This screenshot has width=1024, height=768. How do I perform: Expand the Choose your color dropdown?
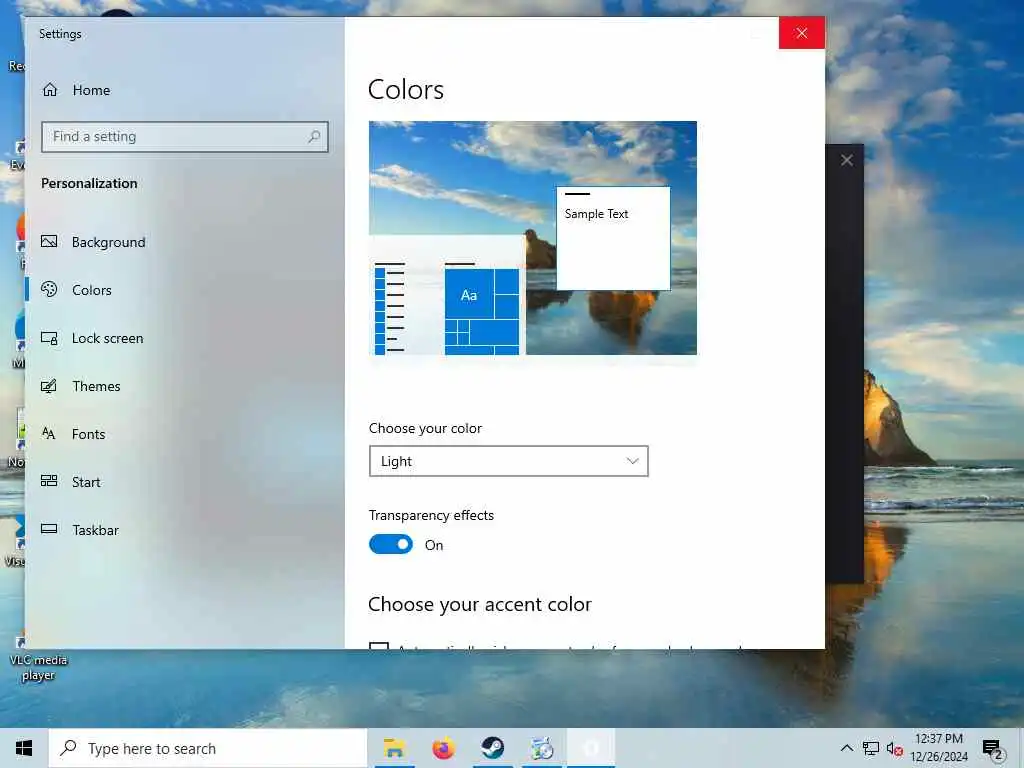click(x=509, y=461)
